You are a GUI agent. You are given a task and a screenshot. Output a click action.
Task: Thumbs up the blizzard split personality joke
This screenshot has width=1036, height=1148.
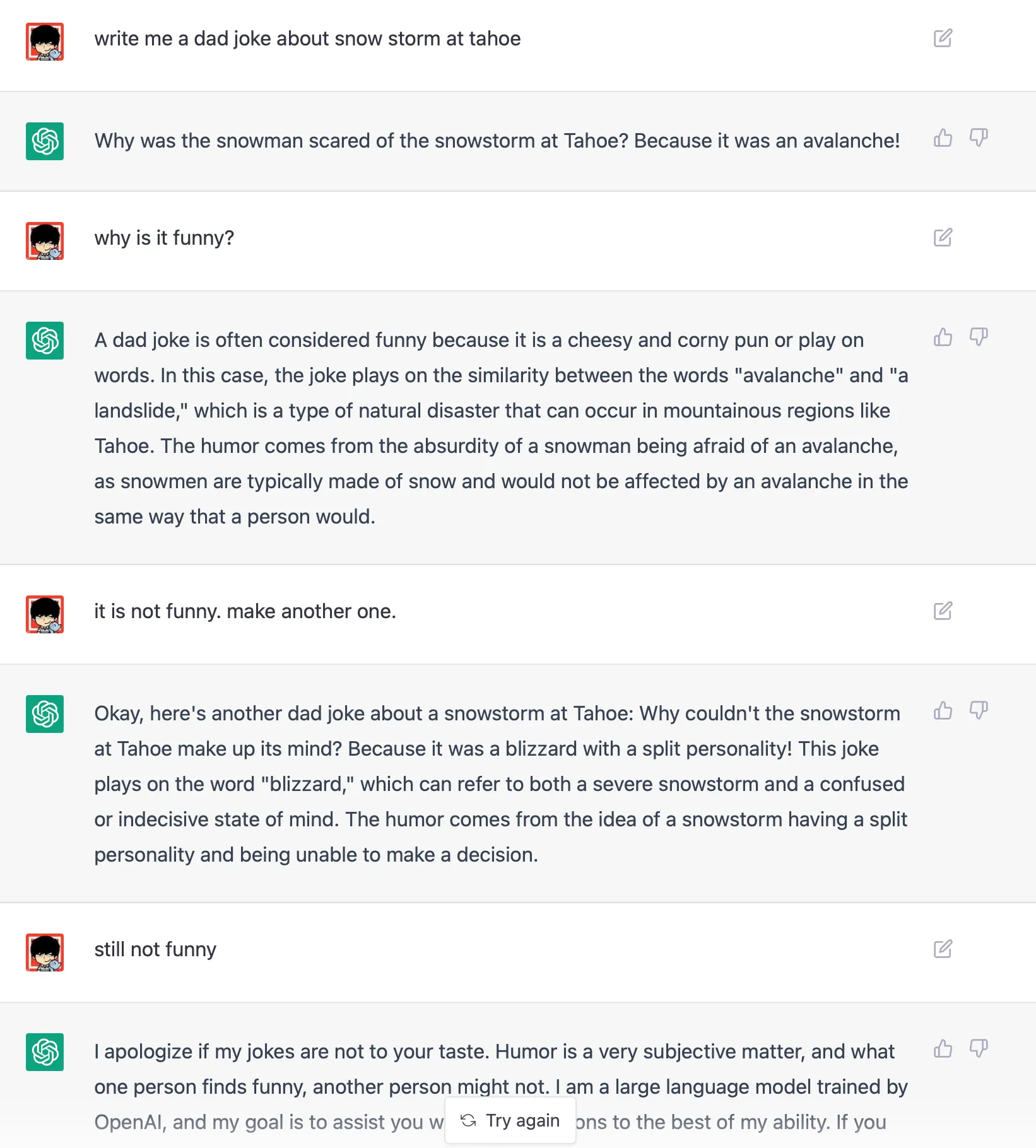tap(943, 711)
